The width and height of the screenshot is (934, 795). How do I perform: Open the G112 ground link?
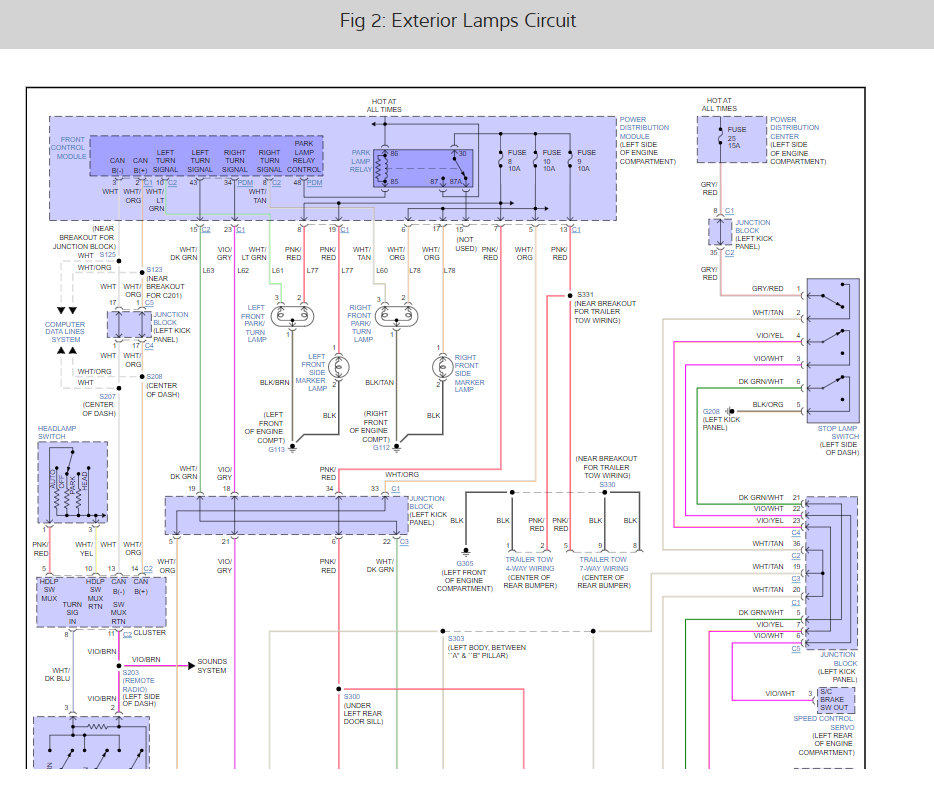pos(381,447)
